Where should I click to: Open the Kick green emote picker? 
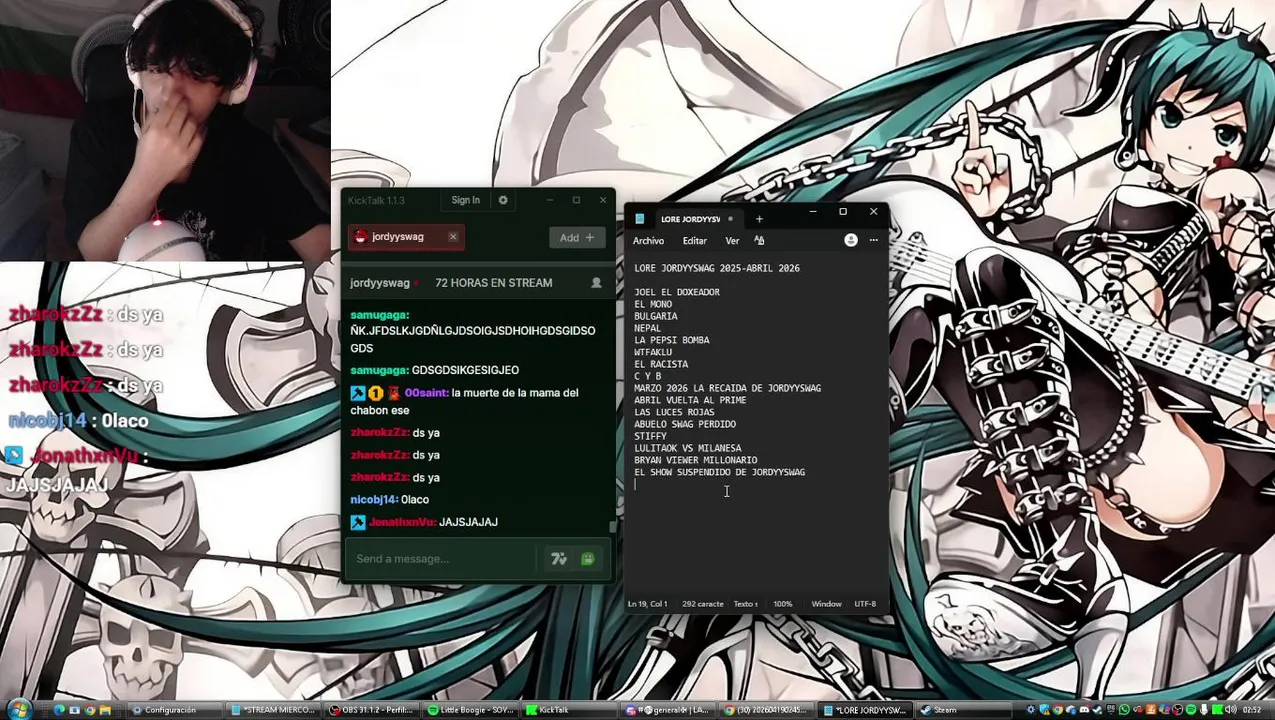pyautogui.click(x=588, y=559)
